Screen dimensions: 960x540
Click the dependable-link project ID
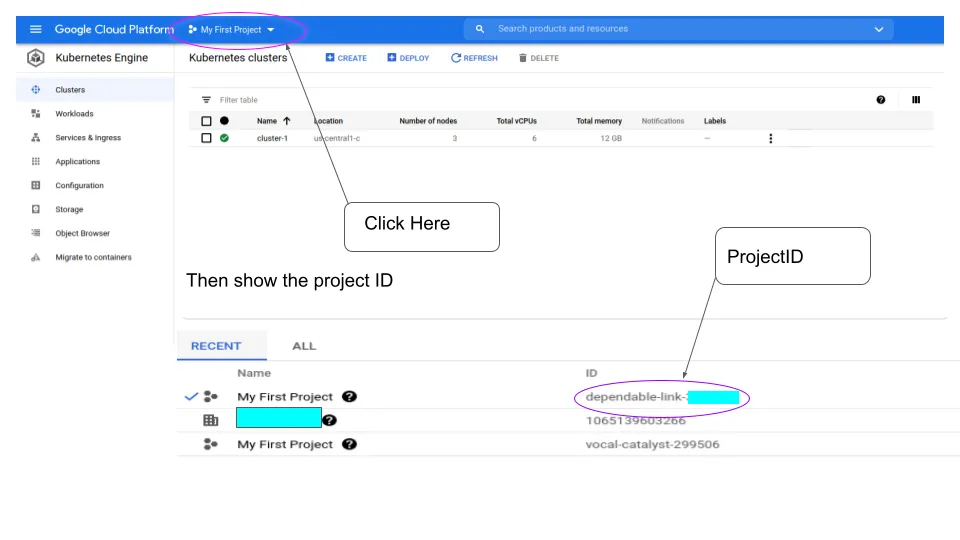[661, 397]
